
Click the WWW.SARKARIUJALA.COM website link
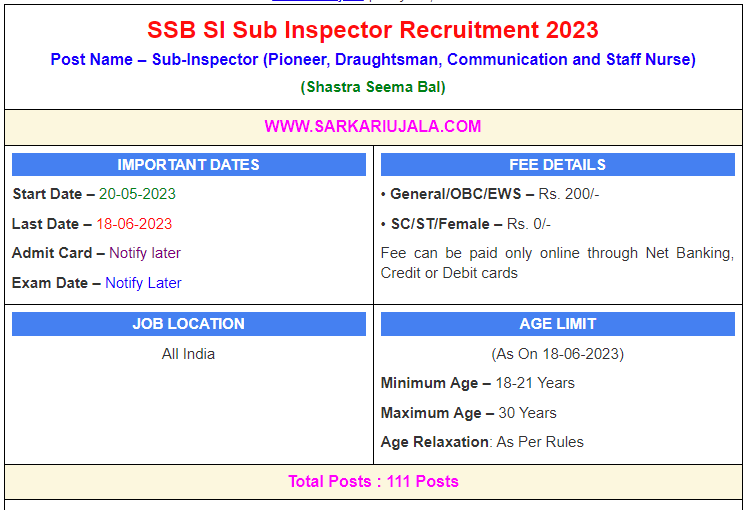[373, 126]
